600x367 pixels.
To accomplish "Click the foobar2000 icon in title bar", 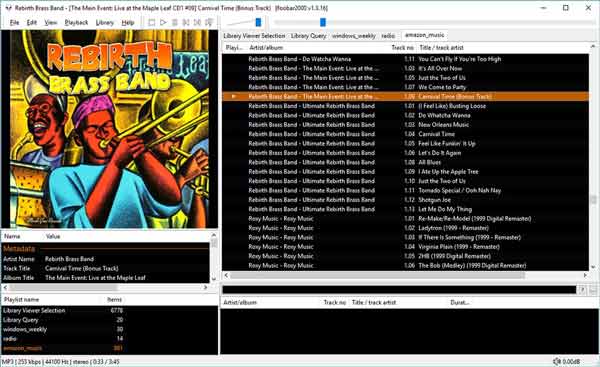I will point(8,8).
